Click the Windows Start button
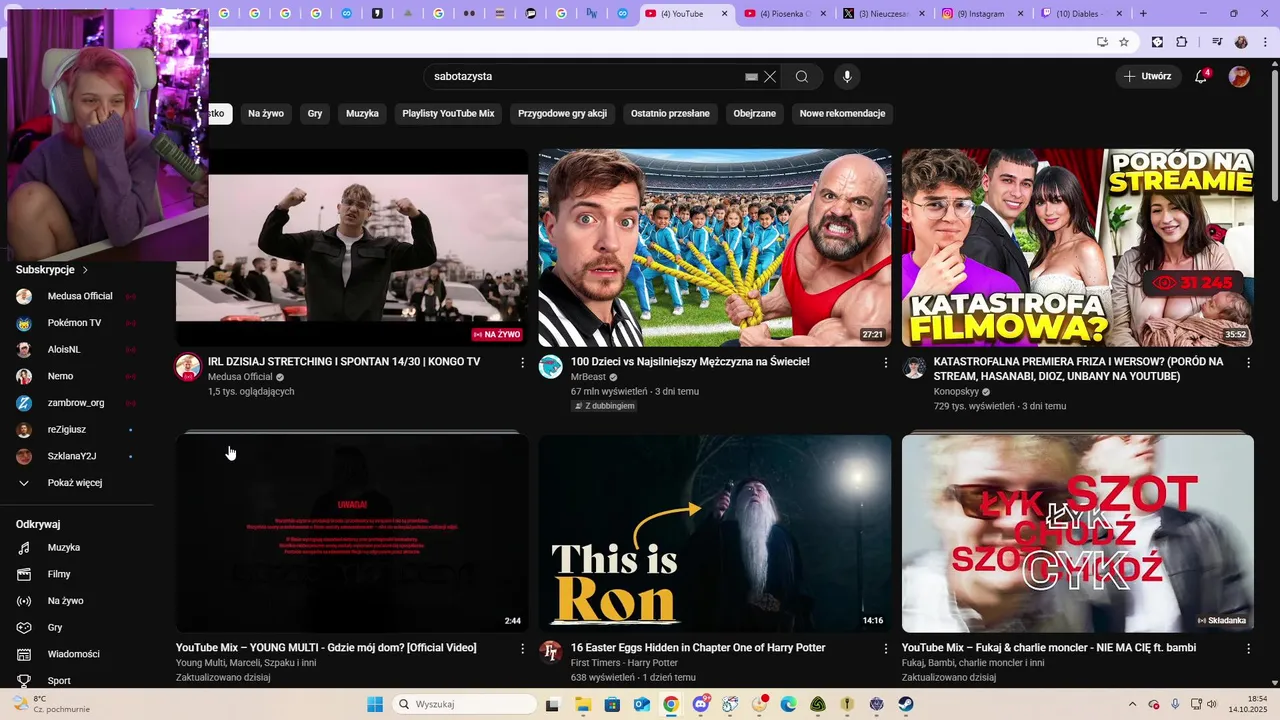The width and height of the screenshot is (1280, 720). (x=375, y=704)
